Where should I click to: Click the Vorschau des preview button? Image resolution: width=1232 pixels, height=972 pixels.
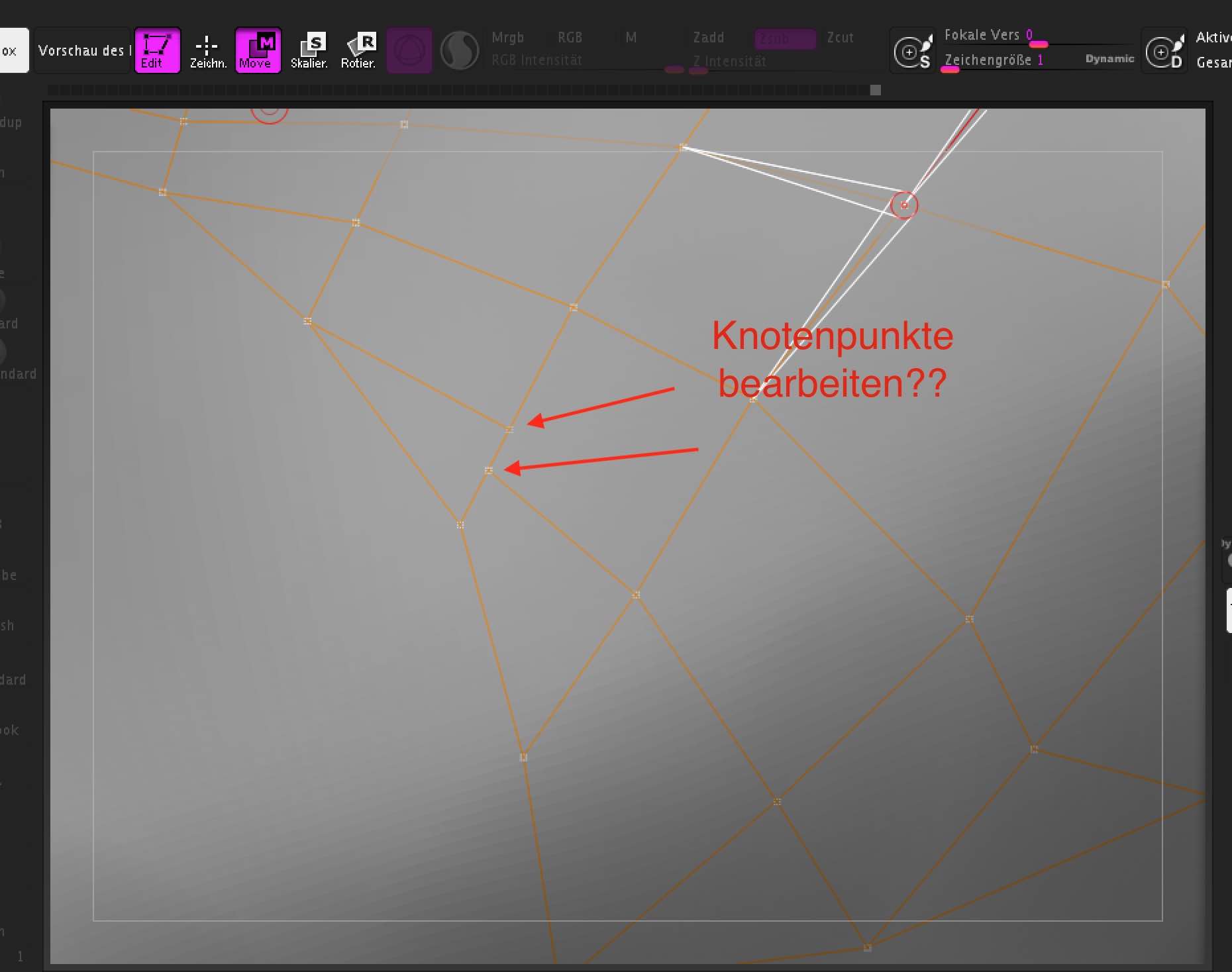click(x=83, y=50)
